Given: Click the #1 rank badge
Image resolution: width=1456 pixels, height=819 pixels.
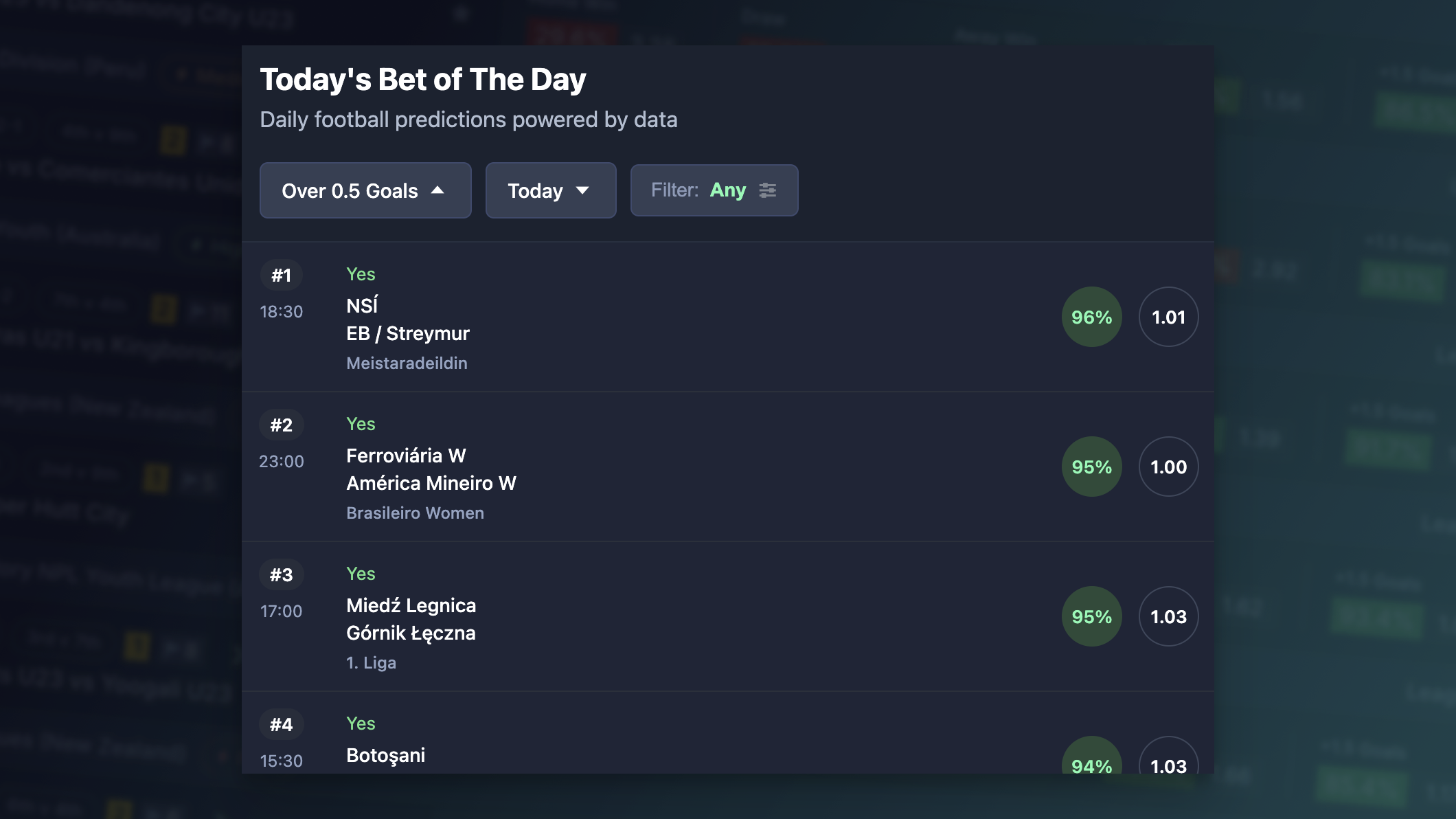Looking at the screenshot, I should click(281, 276).
